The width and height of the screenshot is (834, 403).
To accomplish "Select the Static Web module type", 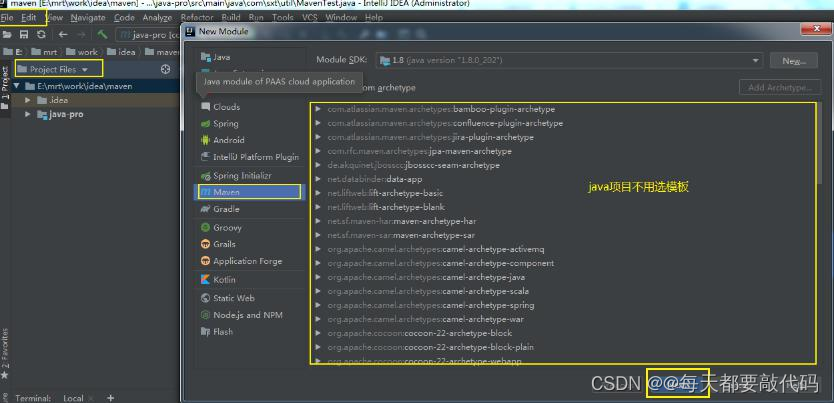I will 227,298.
